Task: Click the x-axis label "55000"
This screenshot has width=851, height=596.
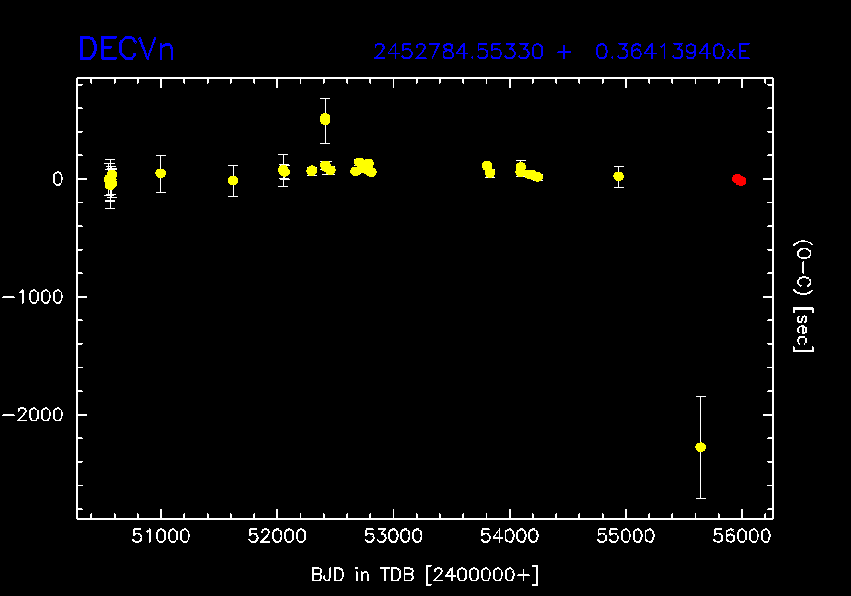Action: click(626, 538)
